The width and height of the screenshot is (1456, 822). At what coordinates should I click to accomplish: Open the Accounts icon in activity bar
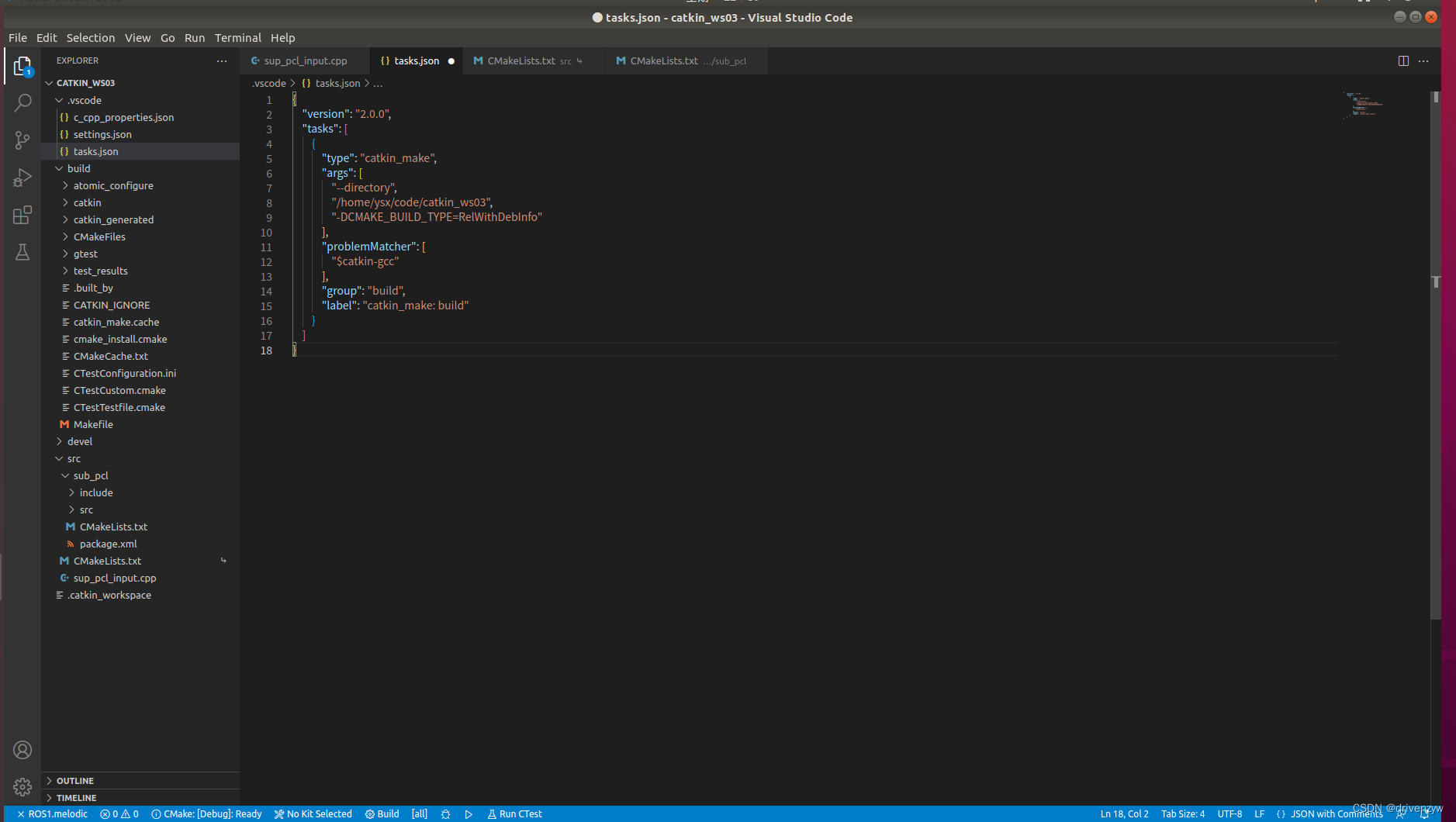(22, 750)
